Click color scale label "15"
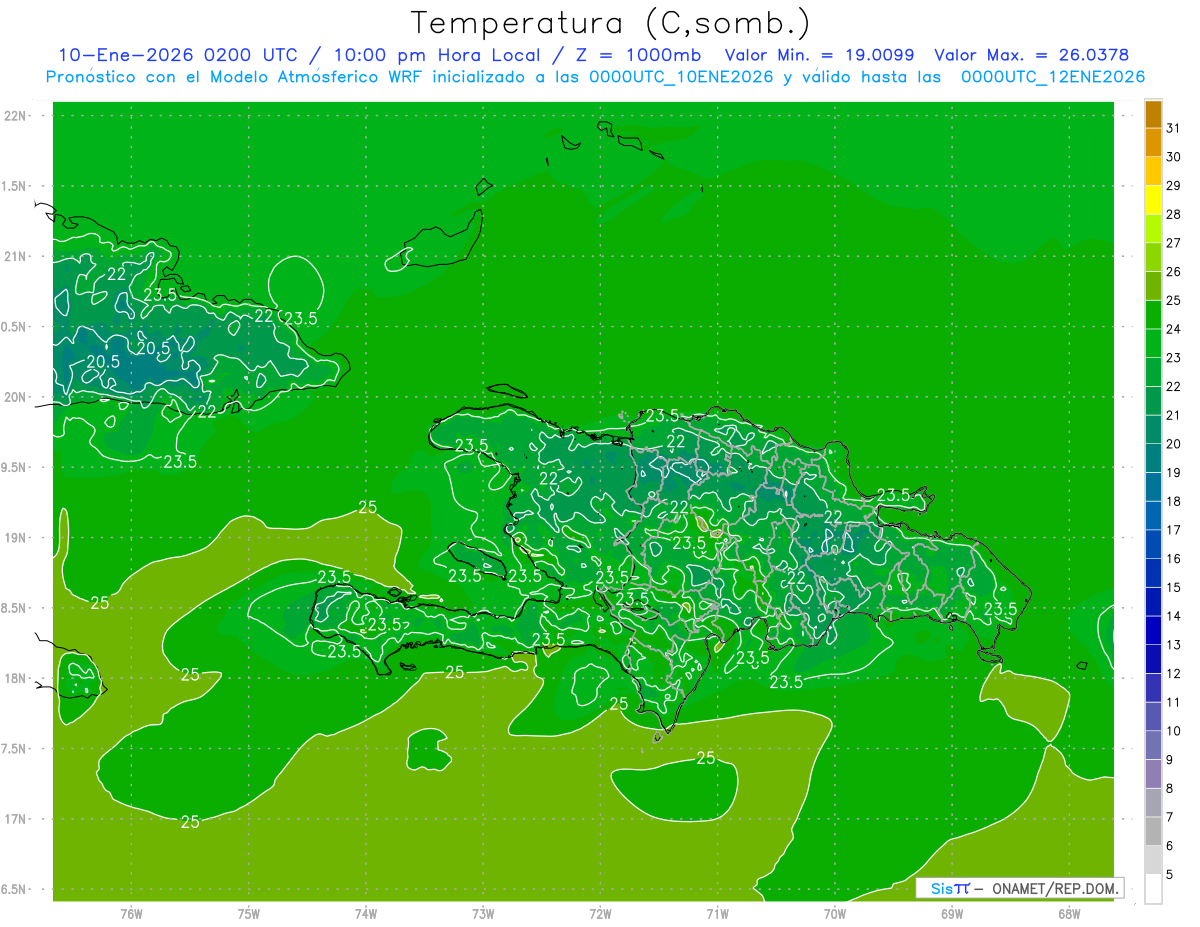The width and height of the screenshot is (1200, 927). pyautogui.click(x=1174, y=587)
